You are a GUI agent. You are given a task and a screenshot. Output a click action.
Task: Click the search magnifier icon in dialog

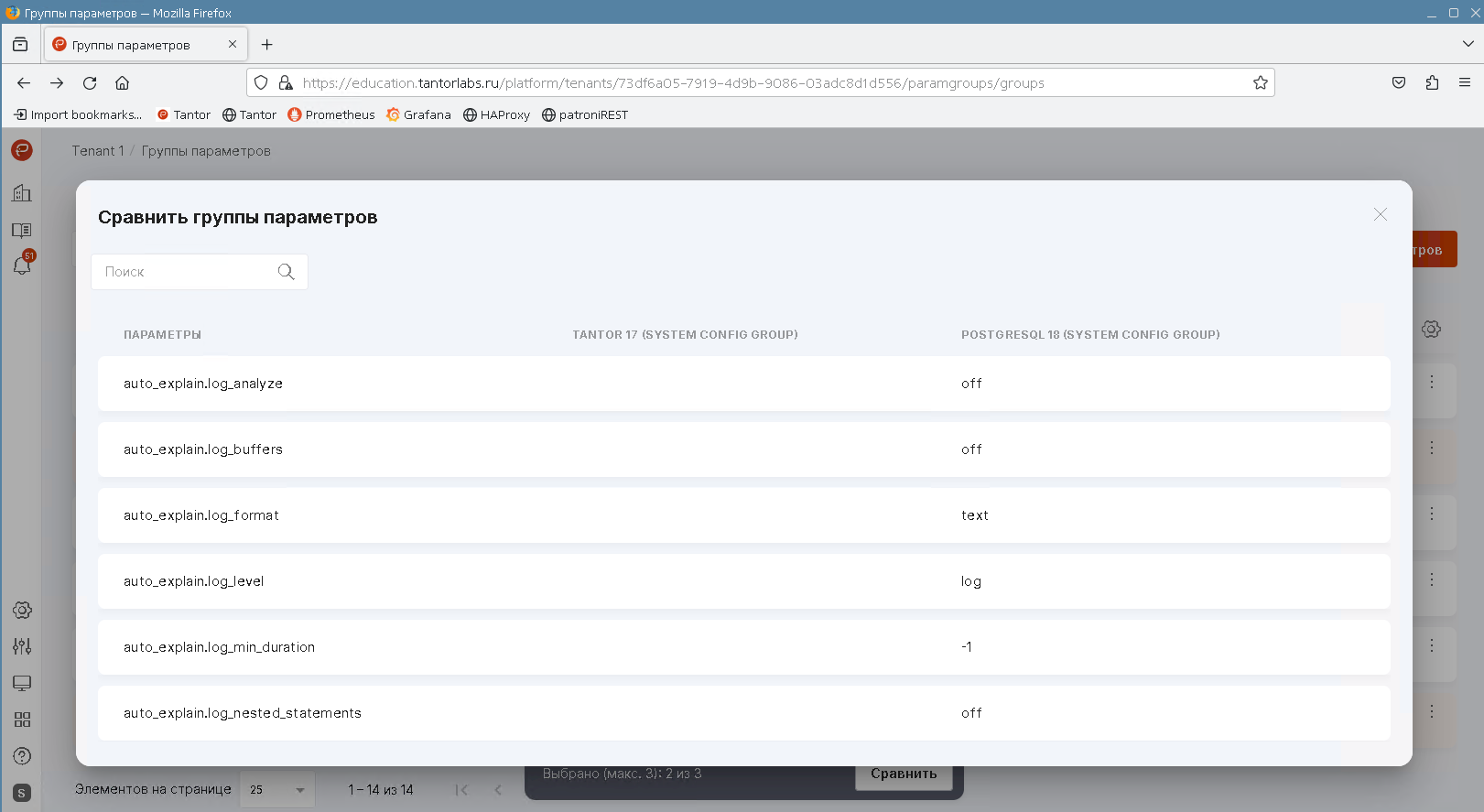point(286,272)
